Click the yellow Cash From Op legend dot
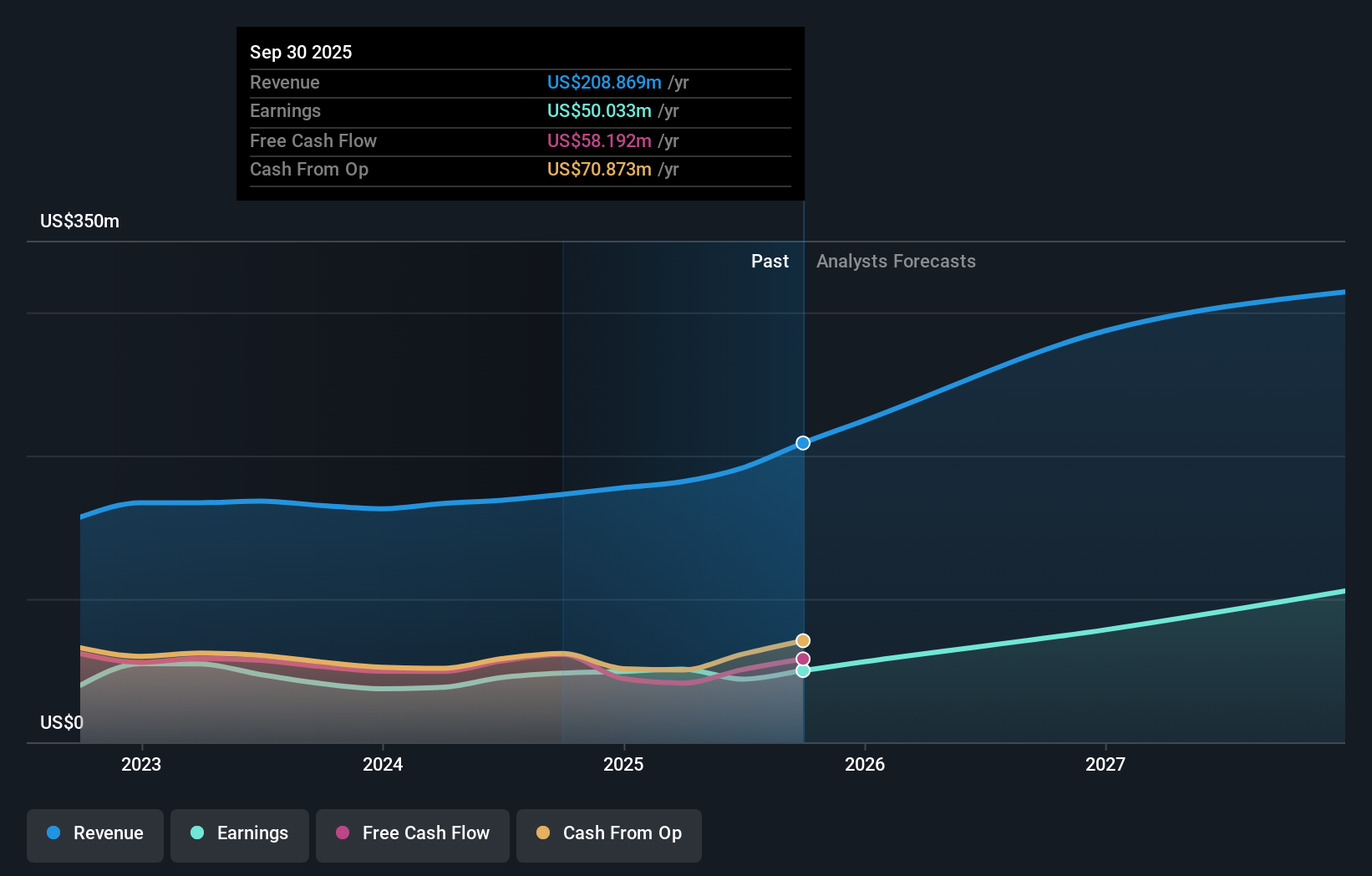The width and height of the screenshot is (1372, 876). (542, 833)
